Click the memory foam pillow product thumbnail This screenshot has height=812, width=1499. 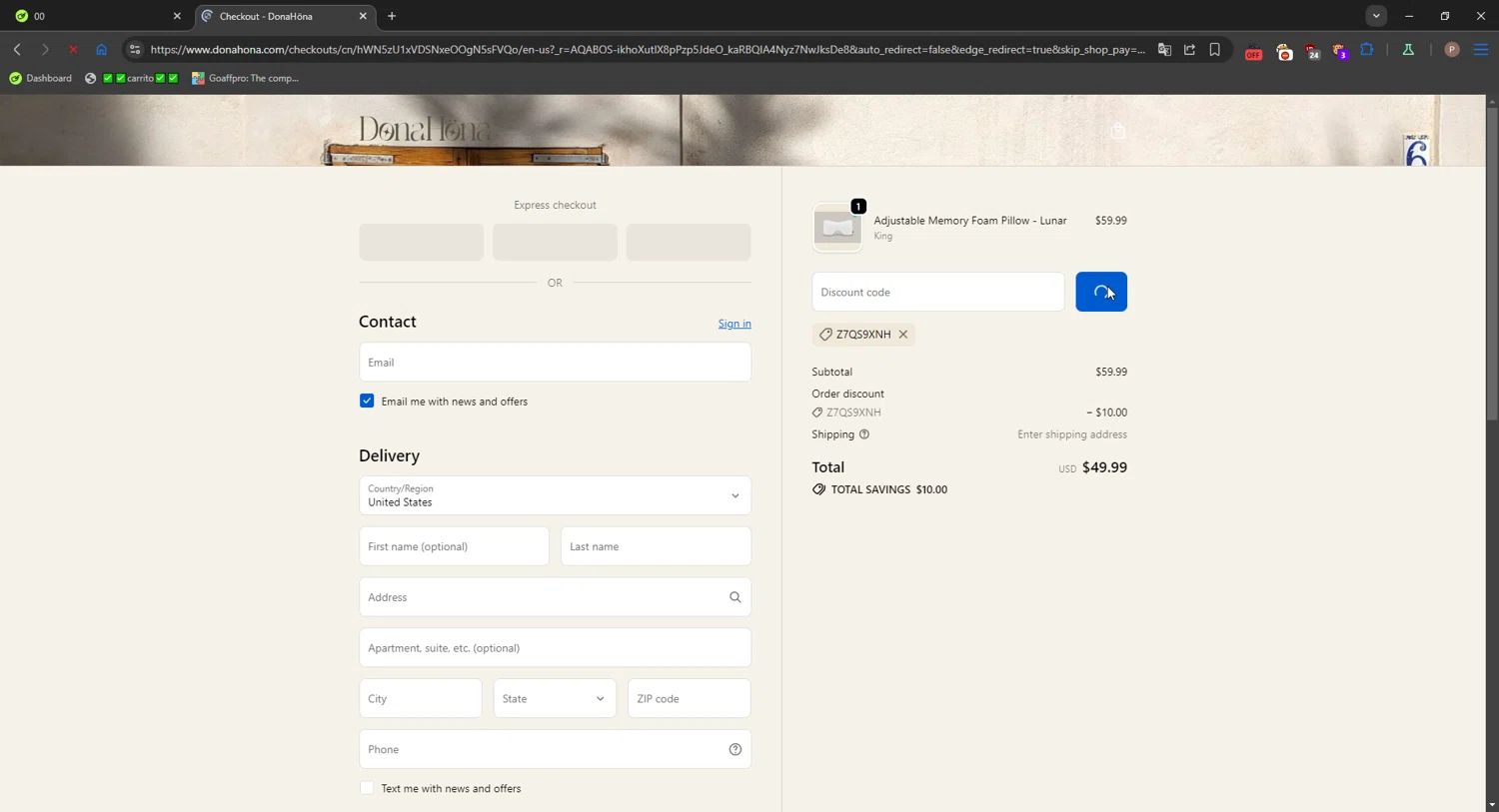pyautogui.click(x=837, y=228)
